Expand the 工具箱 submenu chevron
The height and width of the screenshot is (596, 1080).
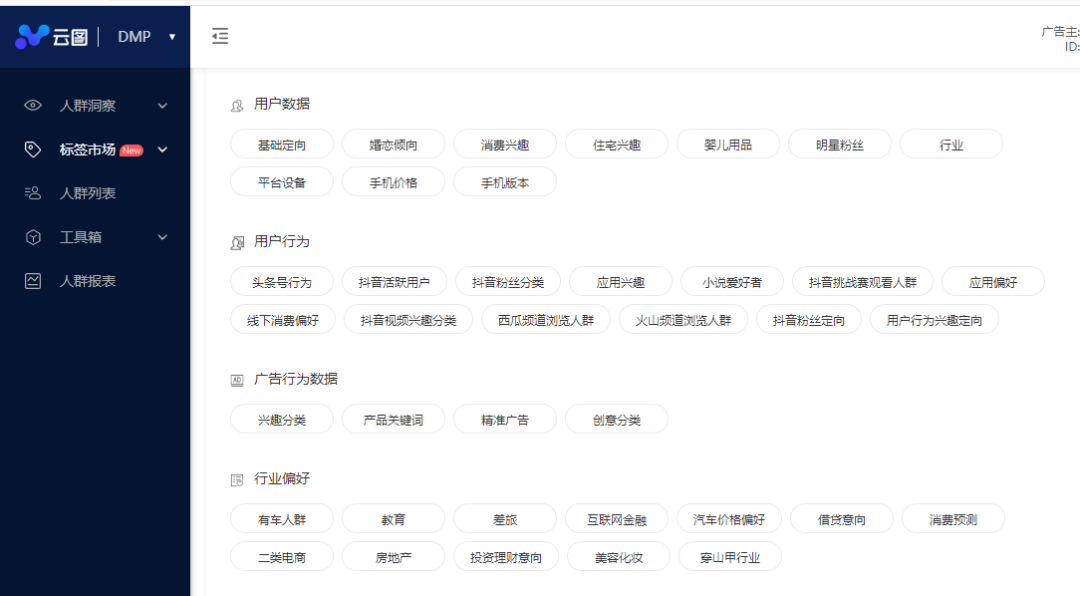162,237
